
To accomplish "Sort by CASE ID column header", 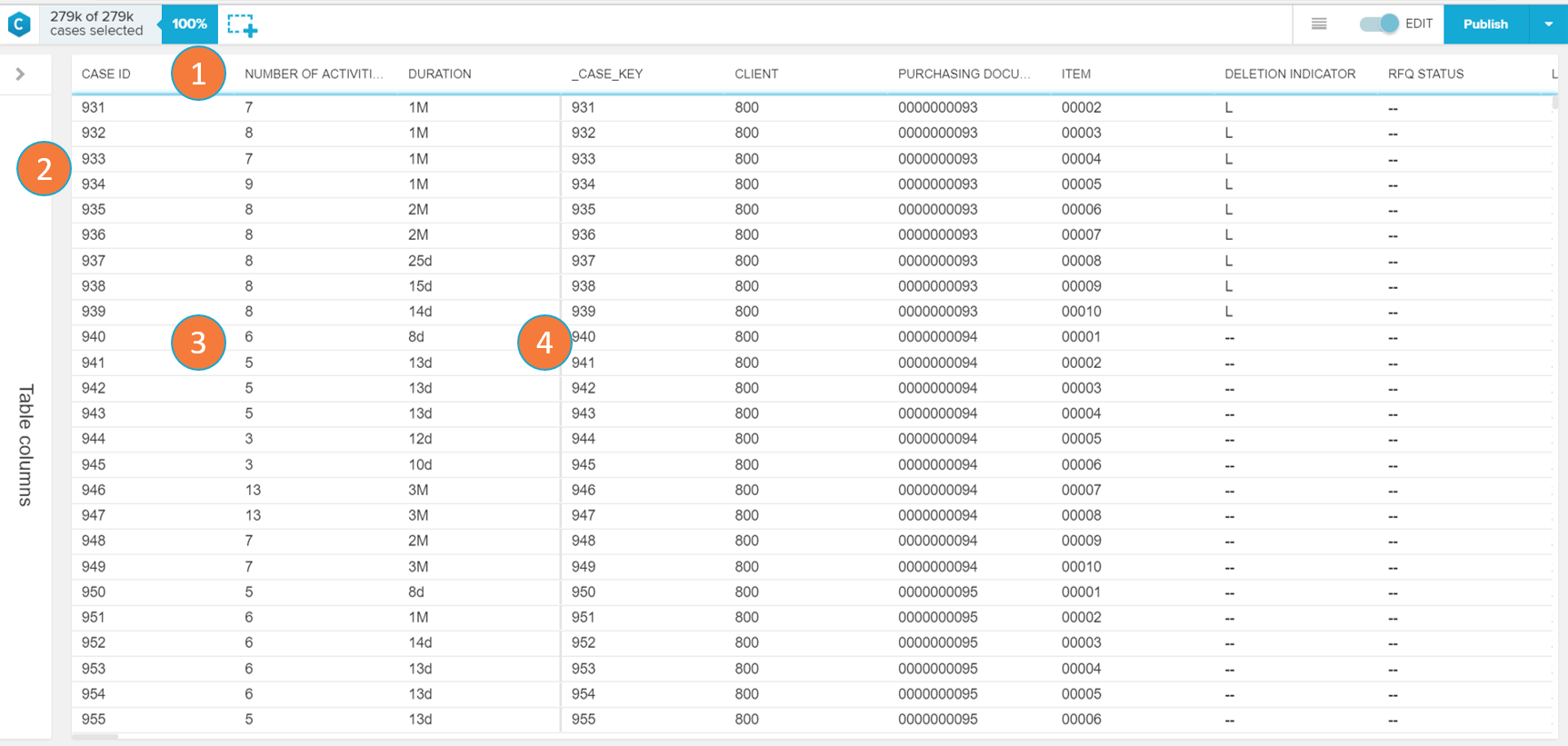I will [x=106, y=75].
